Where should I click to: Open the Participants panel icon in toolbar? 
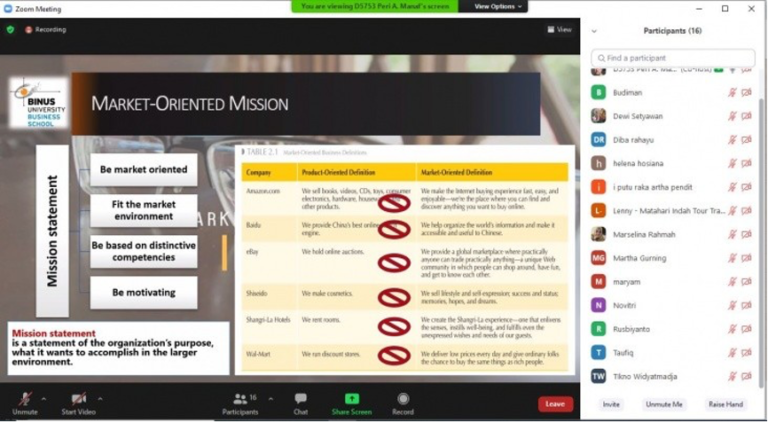(240, 399)
